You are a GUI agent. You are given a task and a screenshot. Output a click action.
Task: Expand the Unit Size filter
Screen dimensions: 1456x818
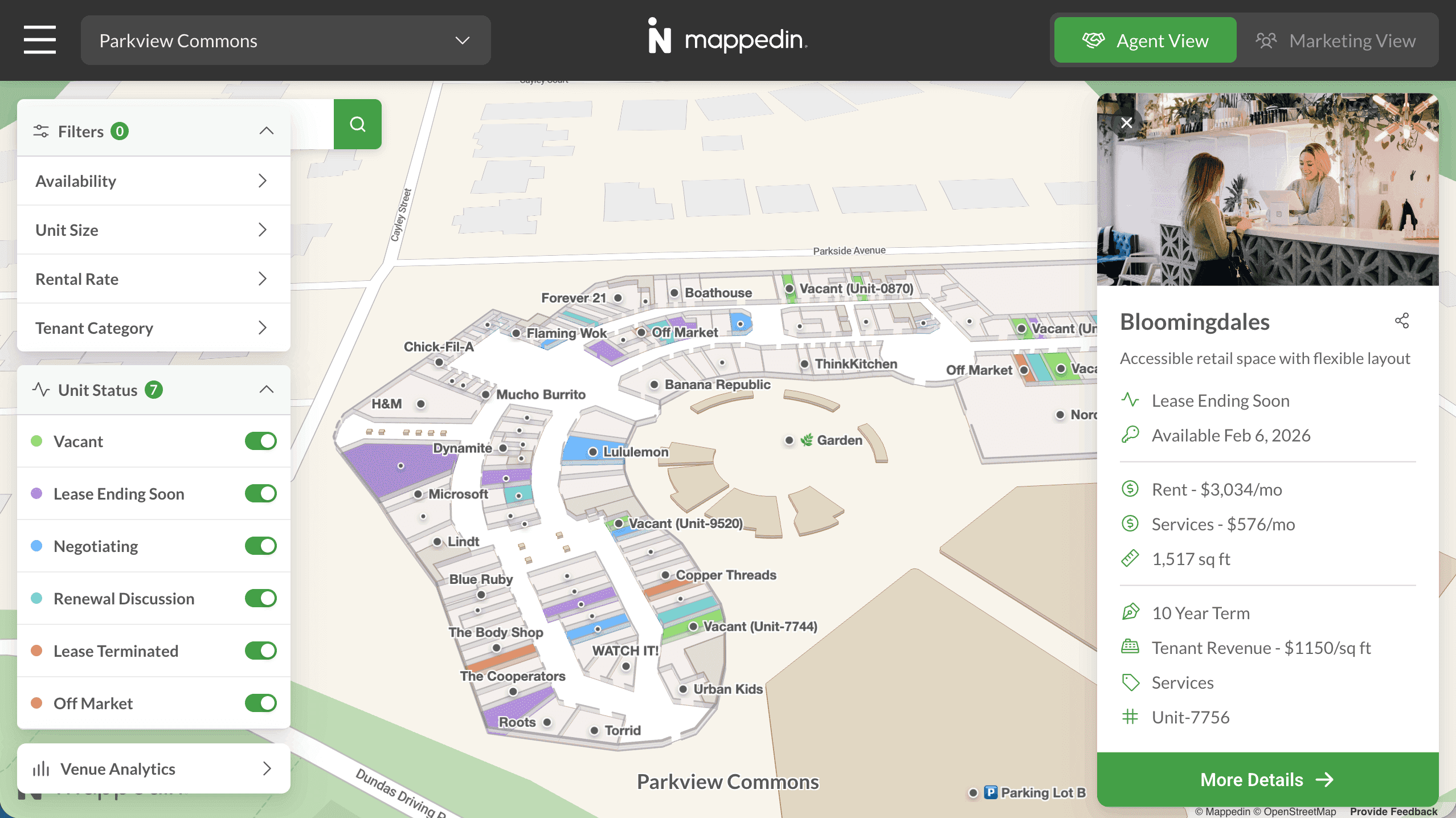pos(154,230)
